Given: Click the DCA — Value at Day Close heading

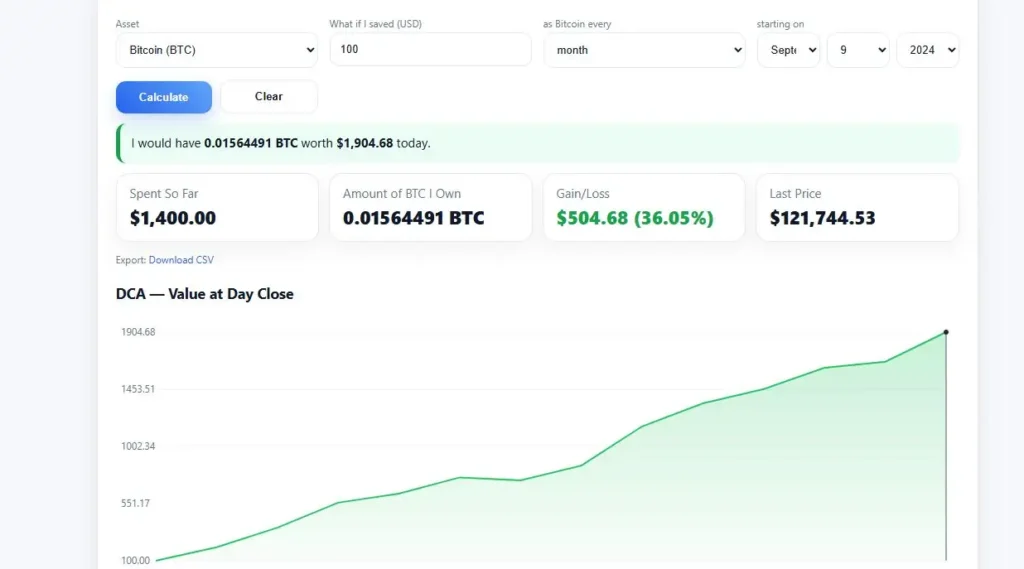Looking at the screenshot, I should pos(205,294).
